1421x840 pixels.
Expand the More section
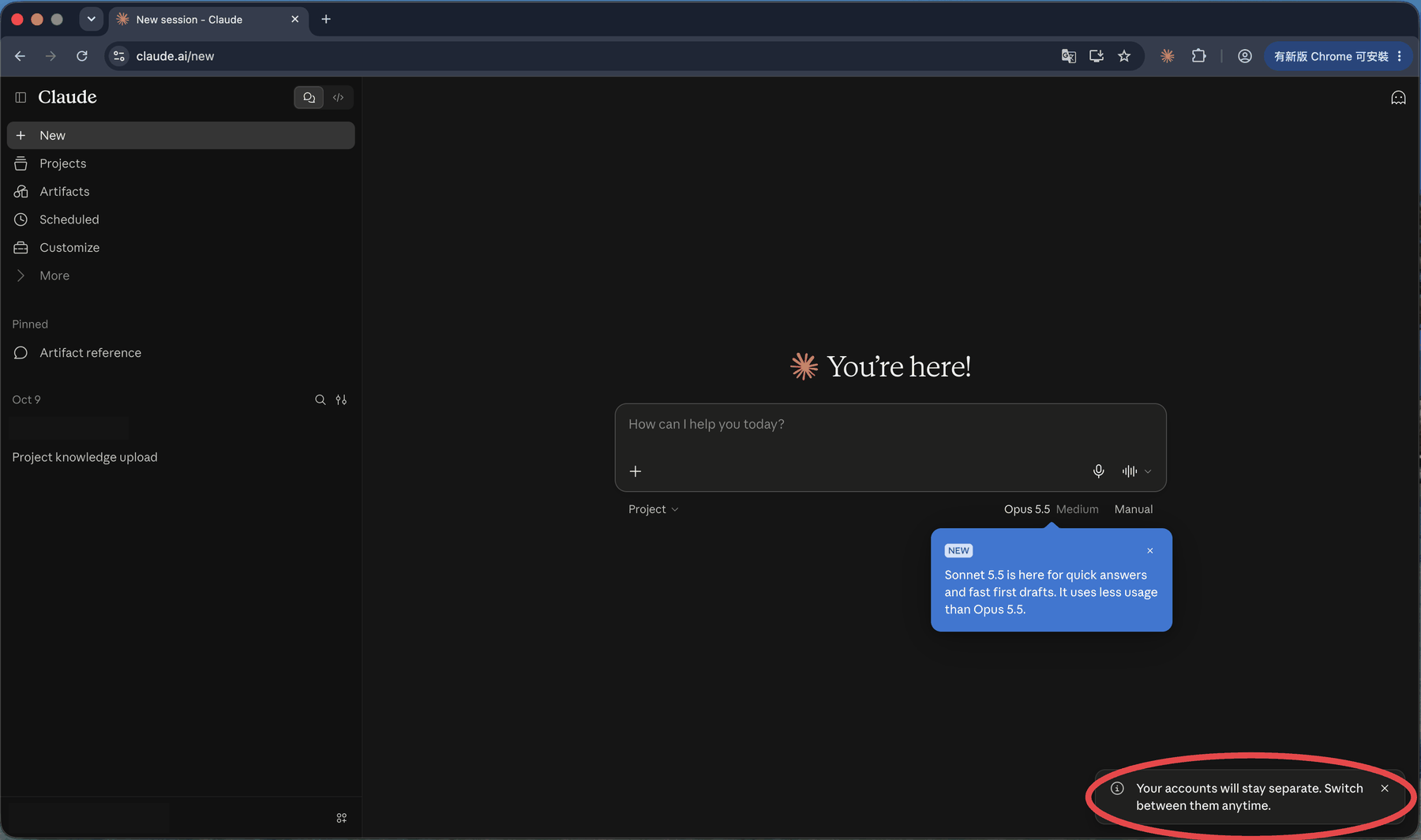coord(181,276)
